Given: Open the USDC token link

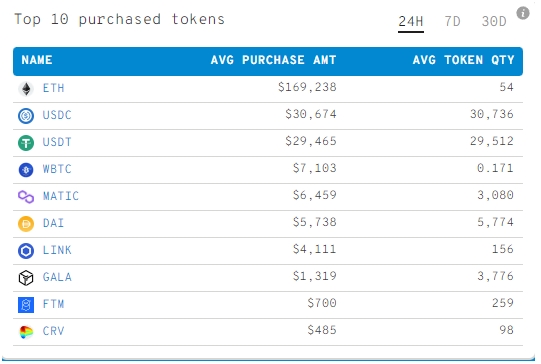Looking at the screenshot, I should pos(57,115).
